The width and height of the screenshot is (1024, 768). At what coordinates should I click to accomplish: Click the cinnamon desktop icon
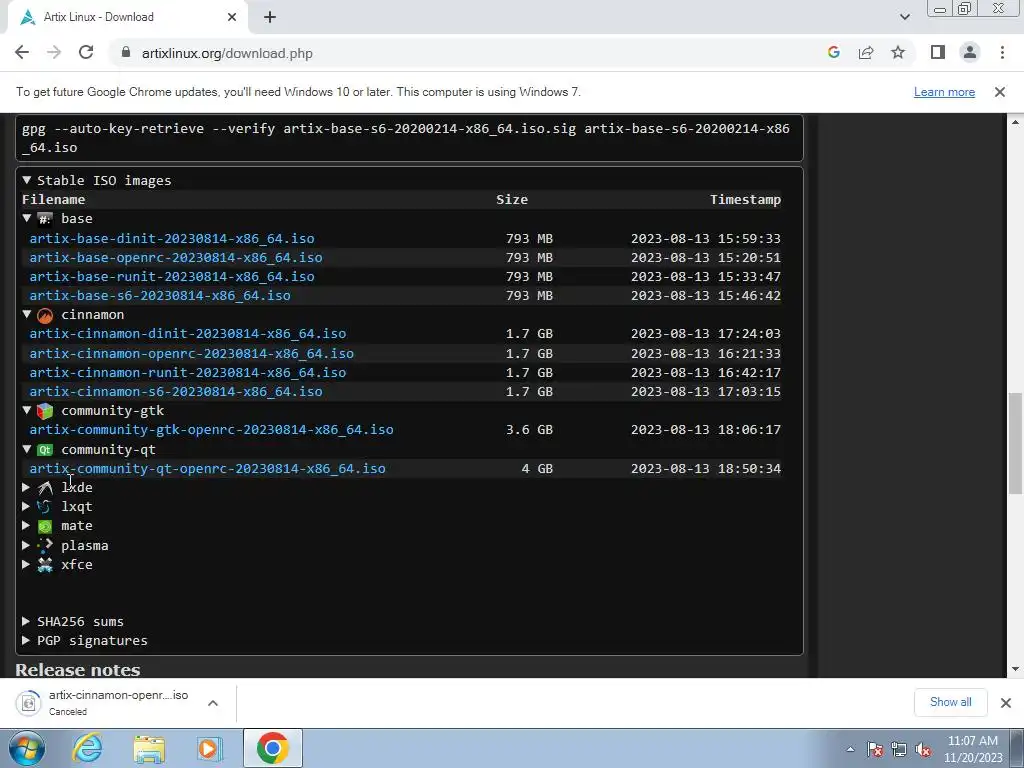click(45, 315)
